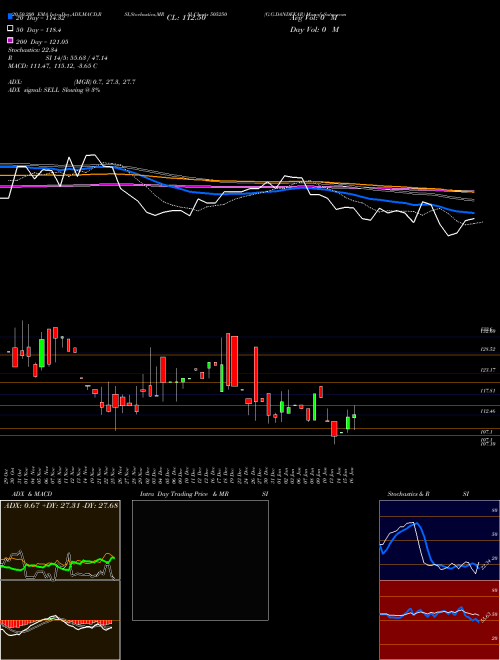Click the last green candlestick on the chart

[x=354, y=416]
